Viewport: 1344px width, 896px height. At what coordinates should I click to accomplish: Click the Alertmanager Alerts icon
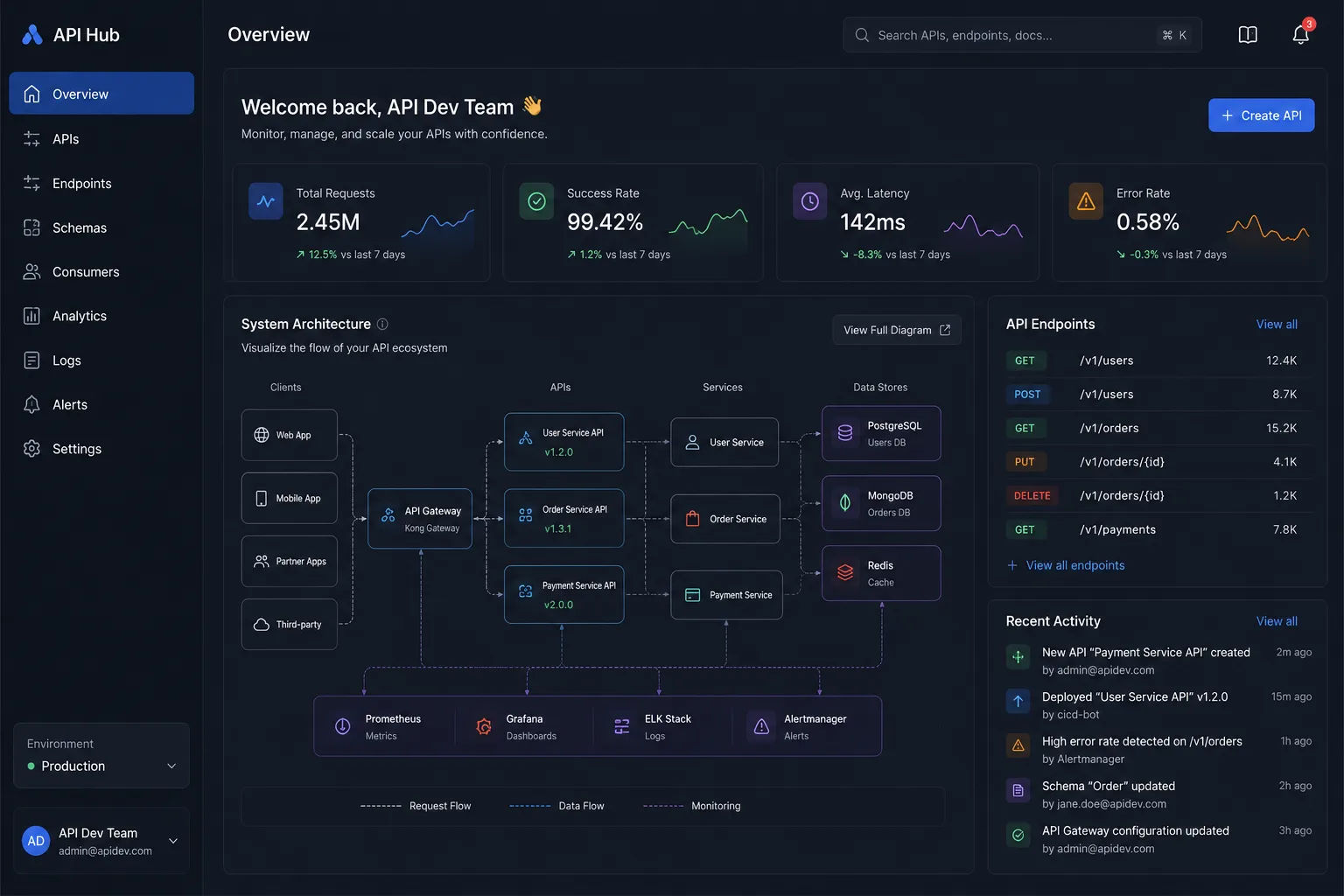click(x=761, y=726)
